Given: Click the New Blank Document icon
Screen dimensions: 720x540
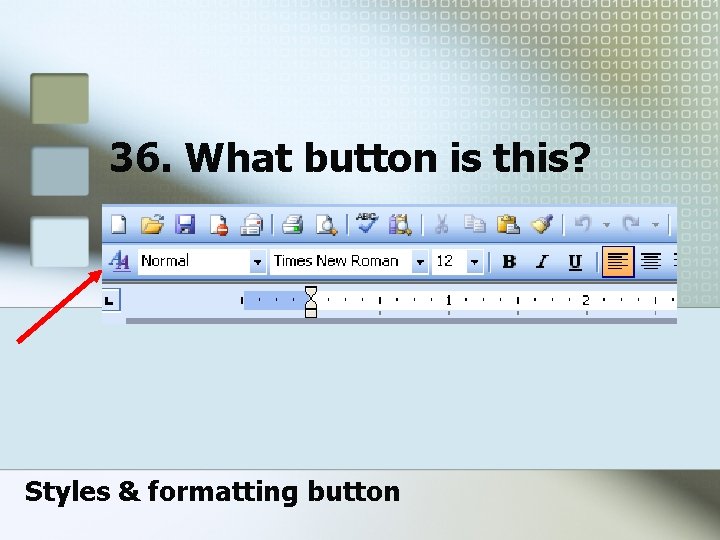Looking at the screenshot, I should pyautogui.click(x=119, y=225).
